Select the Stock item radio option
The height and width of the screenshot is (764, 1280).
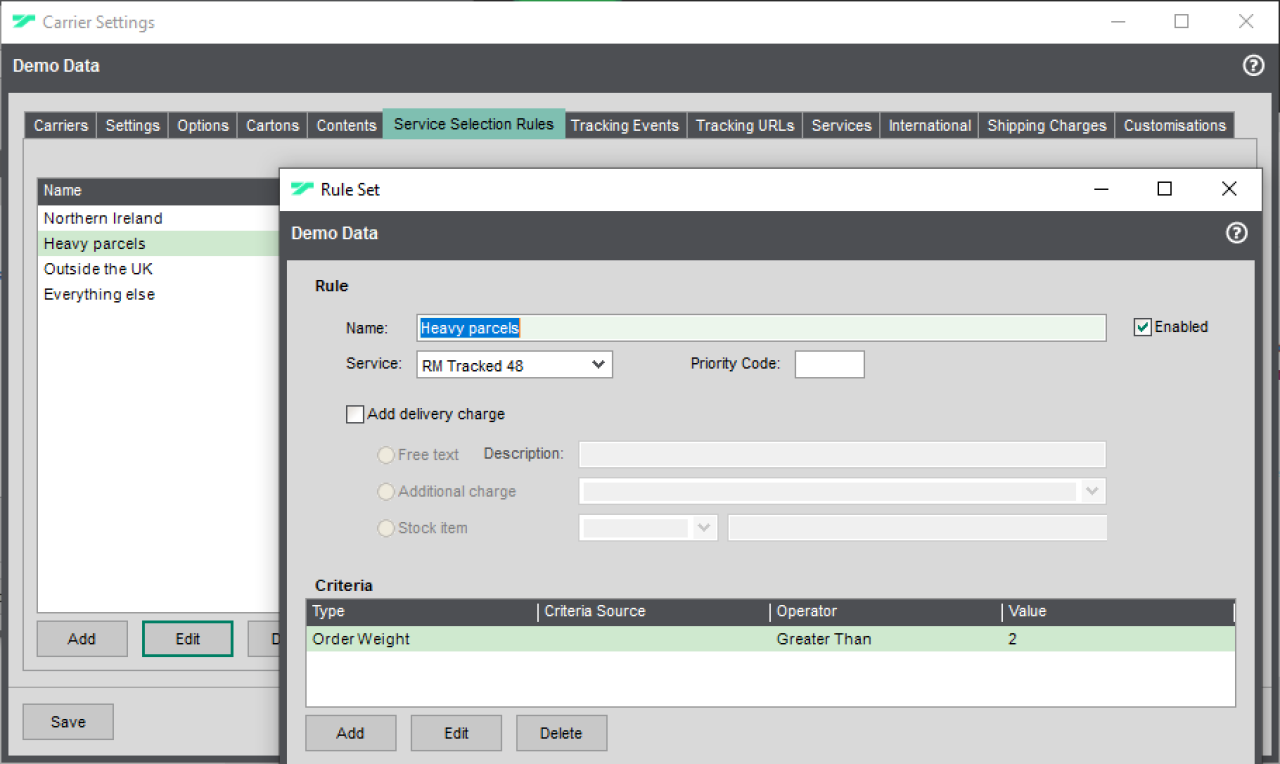[386, 528]
